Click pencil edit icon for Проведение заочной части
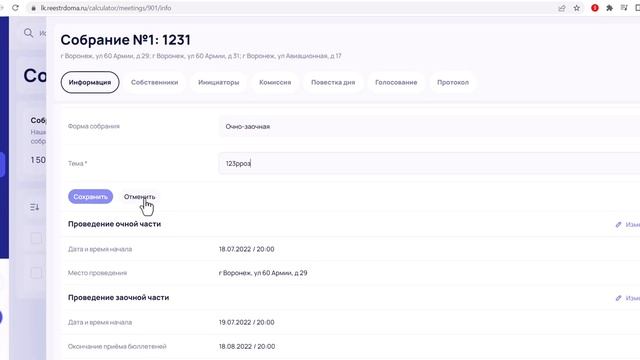Viewport: 640px width, 360px height. (618, 298)
